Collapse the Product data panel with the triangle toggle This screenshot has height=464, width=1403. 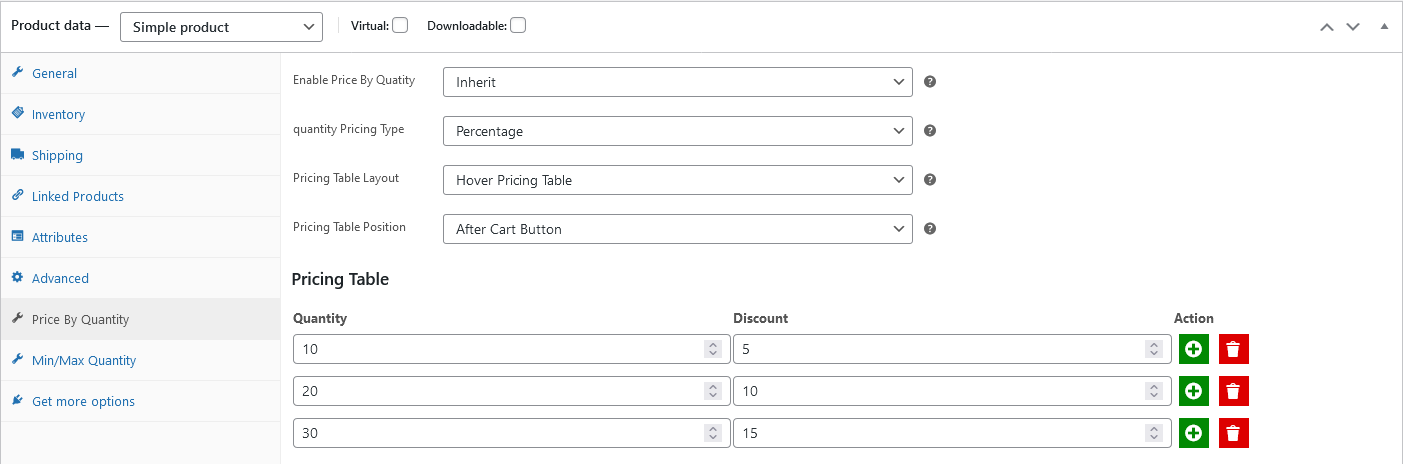(1384, 27)
